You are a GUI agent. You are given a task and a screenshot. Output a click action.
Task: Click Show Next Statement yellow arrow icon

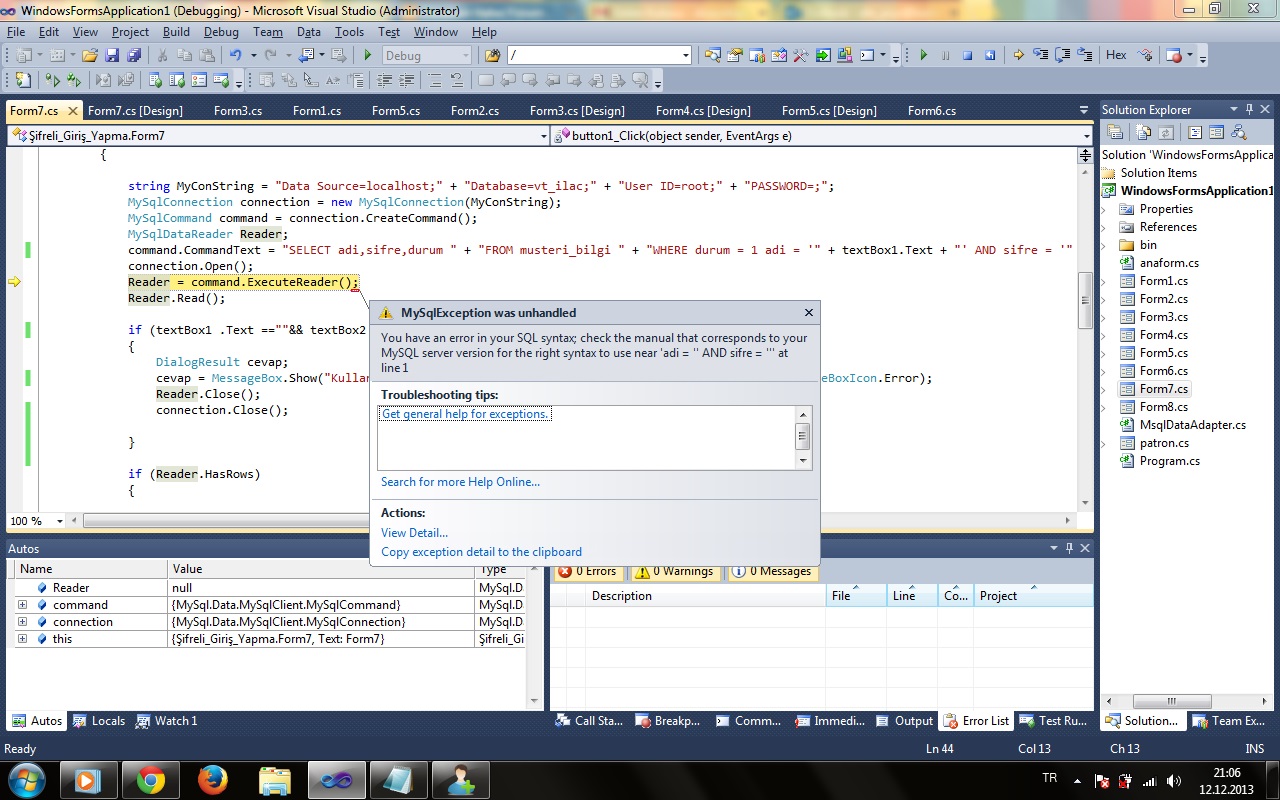pyautogui.click(x=1018, y=56)
